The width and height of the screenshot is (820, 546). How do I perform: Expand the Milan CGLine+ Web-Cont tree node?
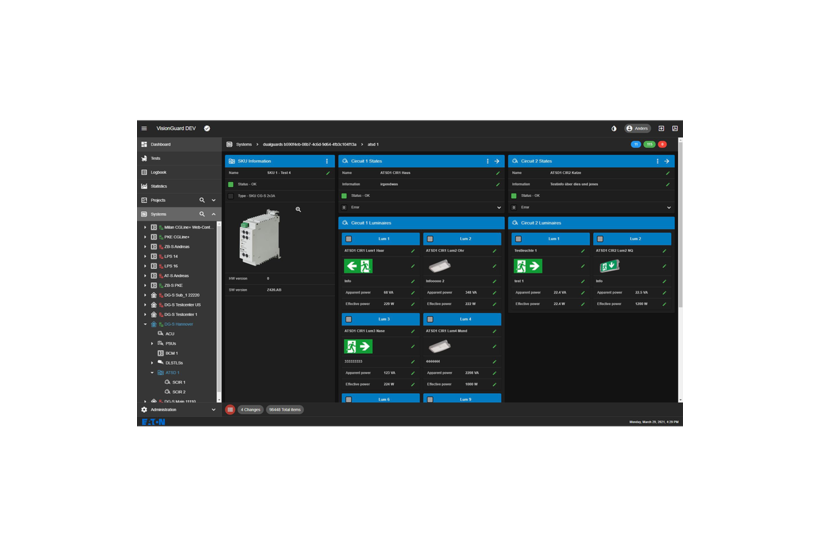[x=145, y=228]
